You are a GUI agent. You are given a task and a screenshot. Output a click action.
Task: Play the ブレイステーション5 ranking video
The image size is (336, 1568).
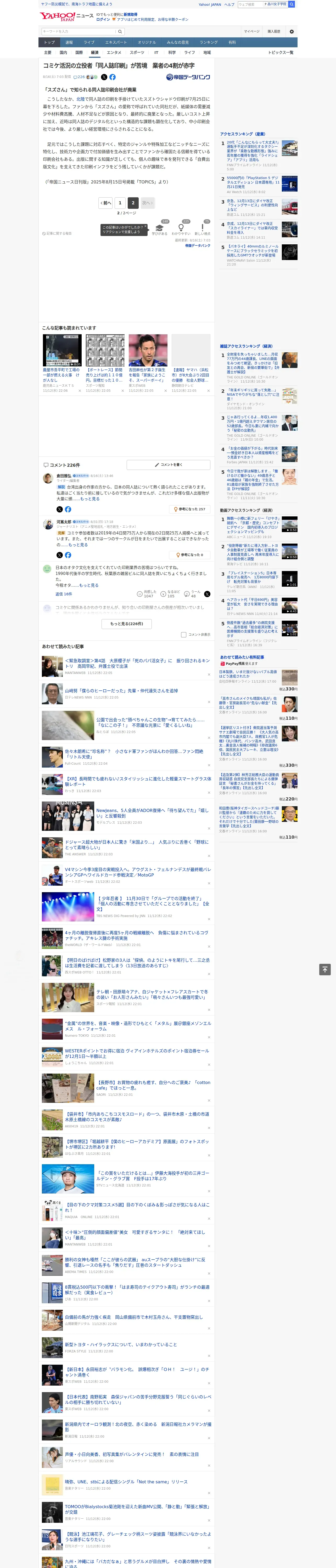290,578
